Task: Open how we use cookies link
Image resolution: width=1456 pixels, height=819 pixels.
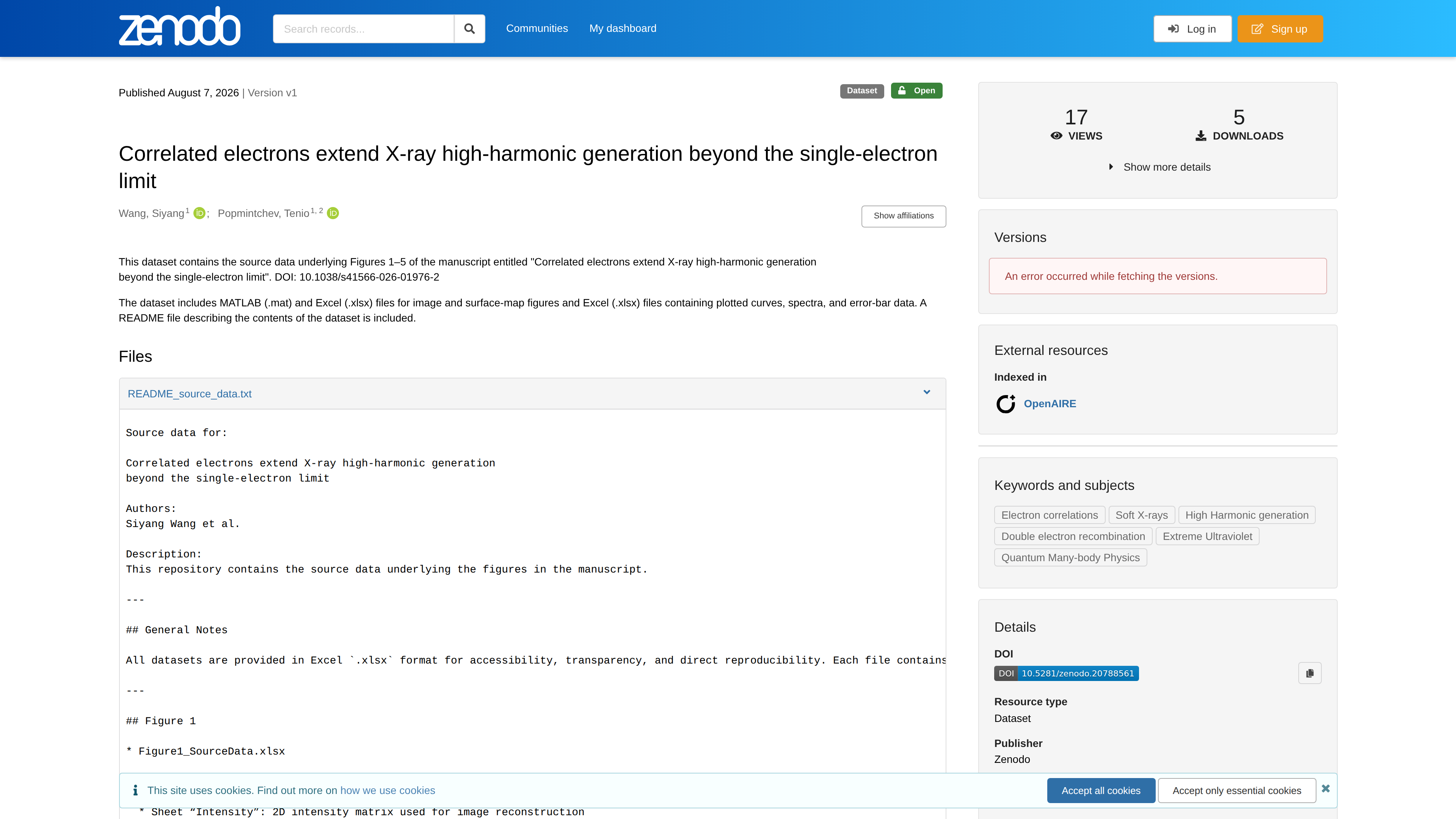Action: point(388,791)
